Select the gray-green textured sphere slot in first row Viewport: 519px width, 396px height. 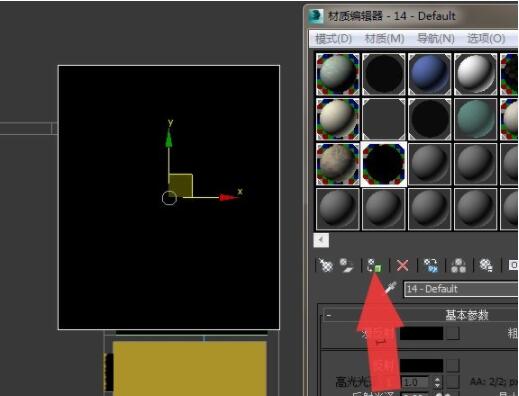[x=338, y=74]
